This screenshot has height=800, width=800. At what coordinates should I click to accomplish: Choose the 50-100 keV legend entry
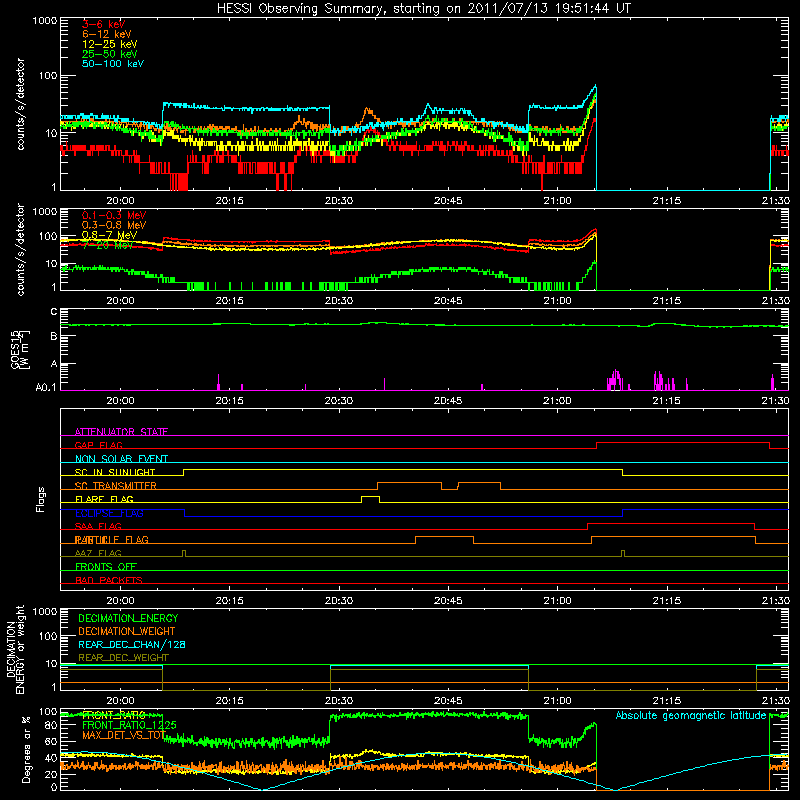[113, 64]
